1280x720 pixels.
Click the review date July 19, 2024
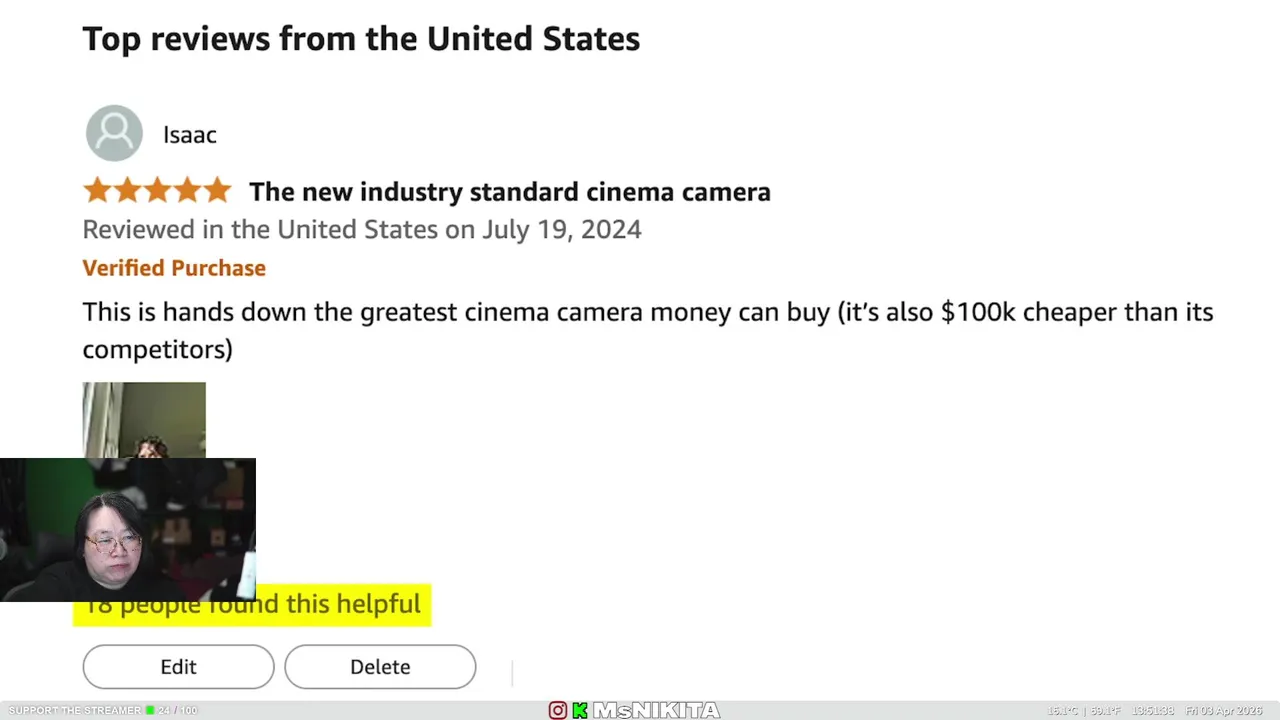(x=561, y=230)
